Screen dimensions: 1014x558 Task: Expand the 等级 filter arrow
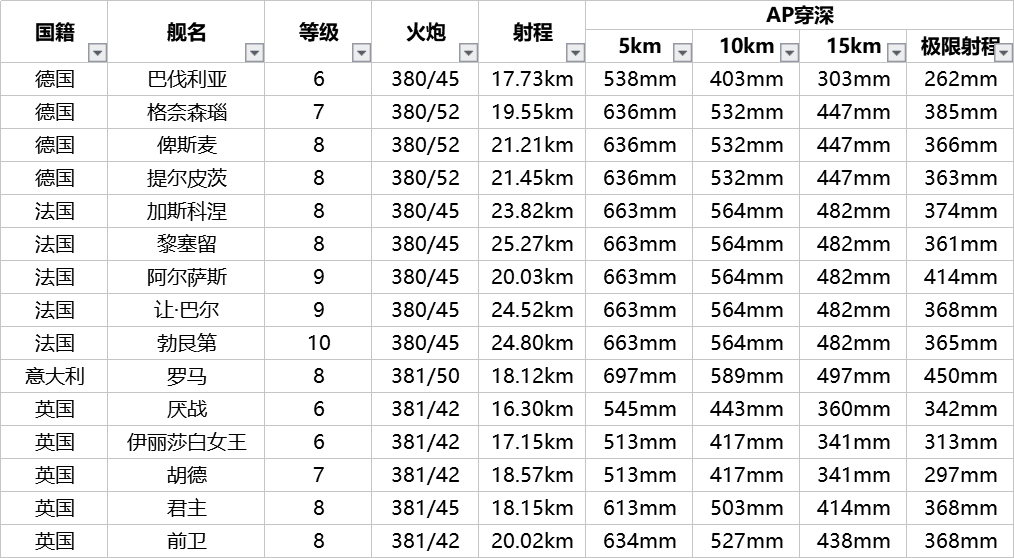360,52
